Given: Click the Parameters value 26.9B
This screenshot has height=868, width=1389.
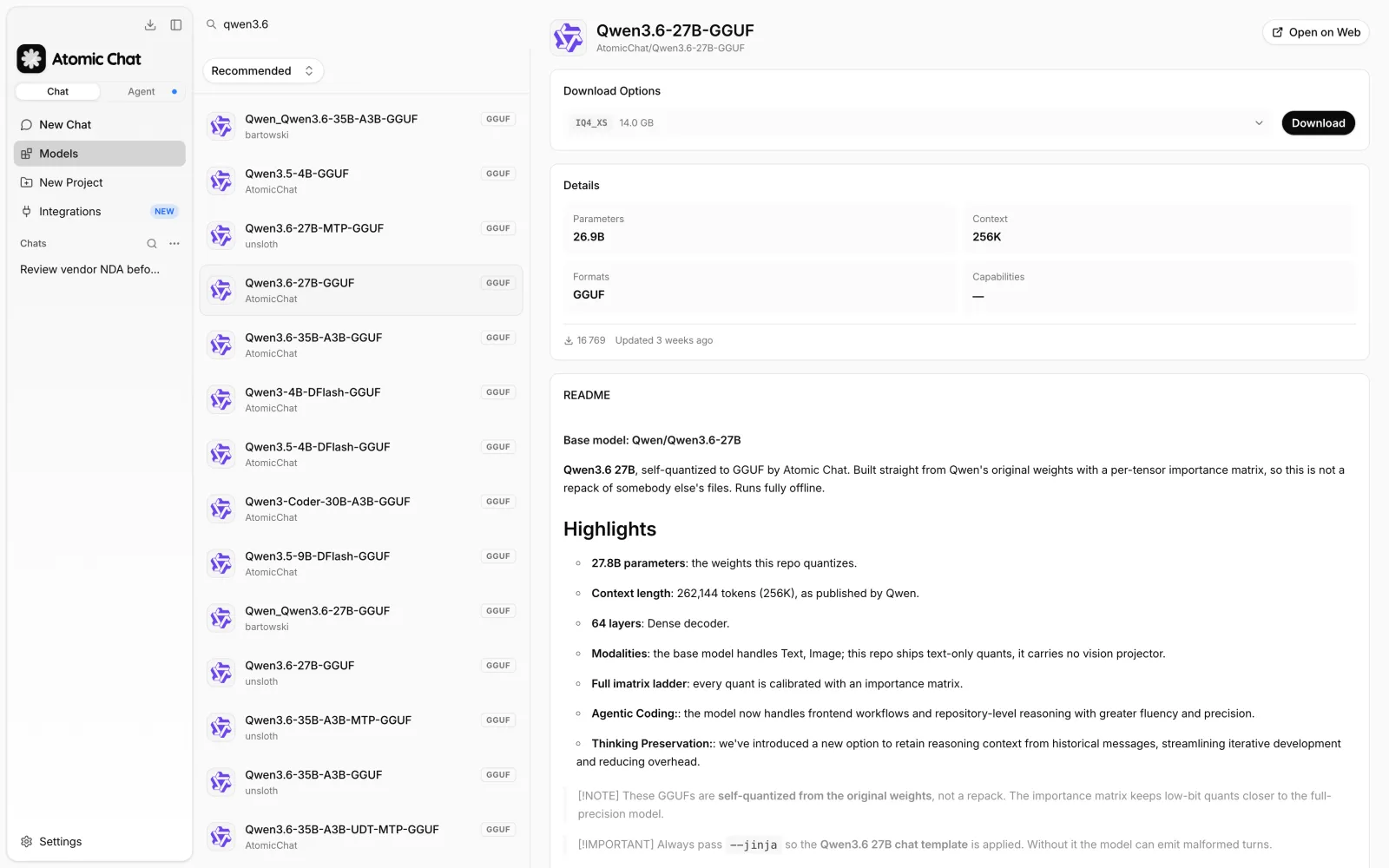Looking at the screenshot, I should (x=589, y=237).
